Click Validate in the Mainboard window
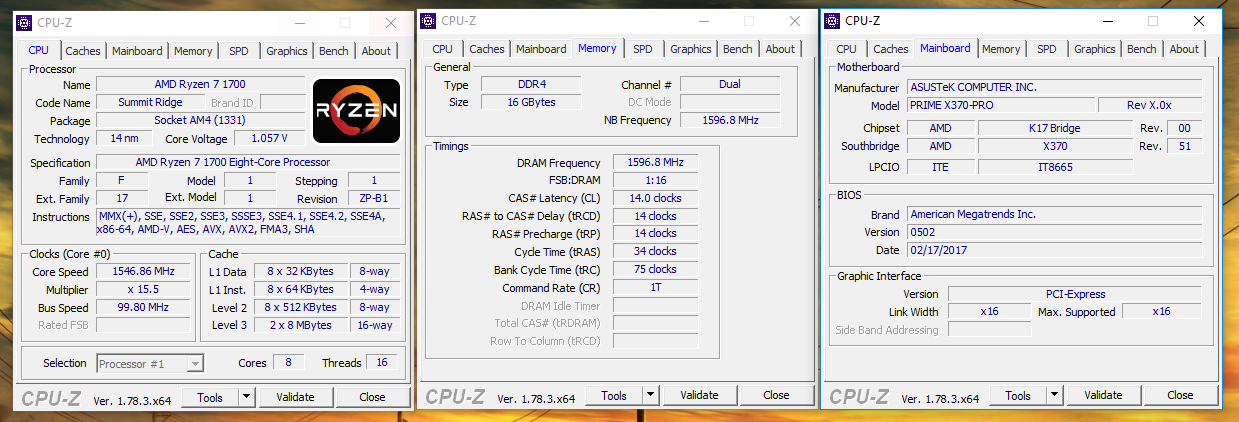The height and width of the screenshot is (422, 1239). pyautogui.click(x=1103, y=395)
